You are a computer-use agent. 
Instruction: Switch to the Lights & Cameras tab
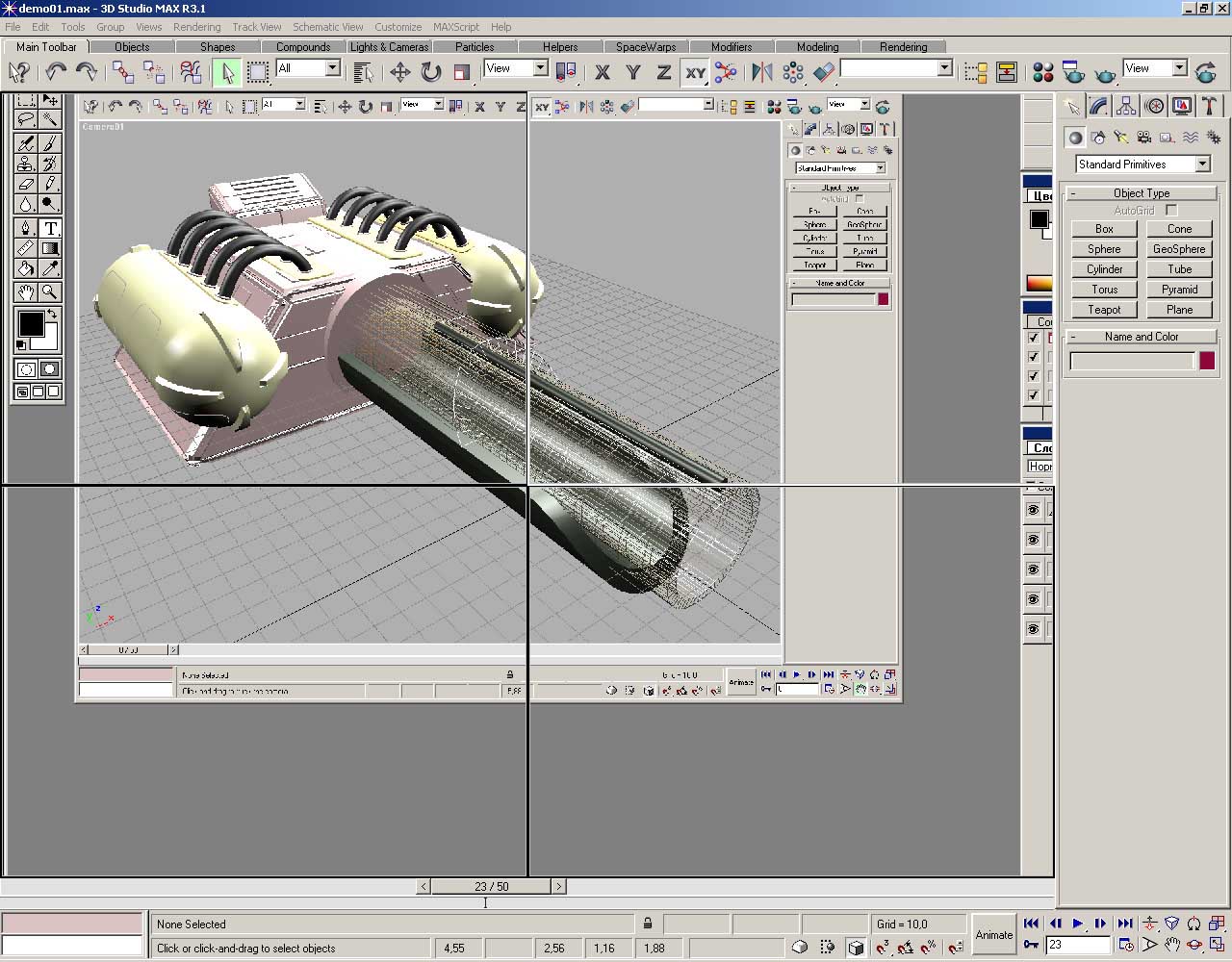(389, 46)
